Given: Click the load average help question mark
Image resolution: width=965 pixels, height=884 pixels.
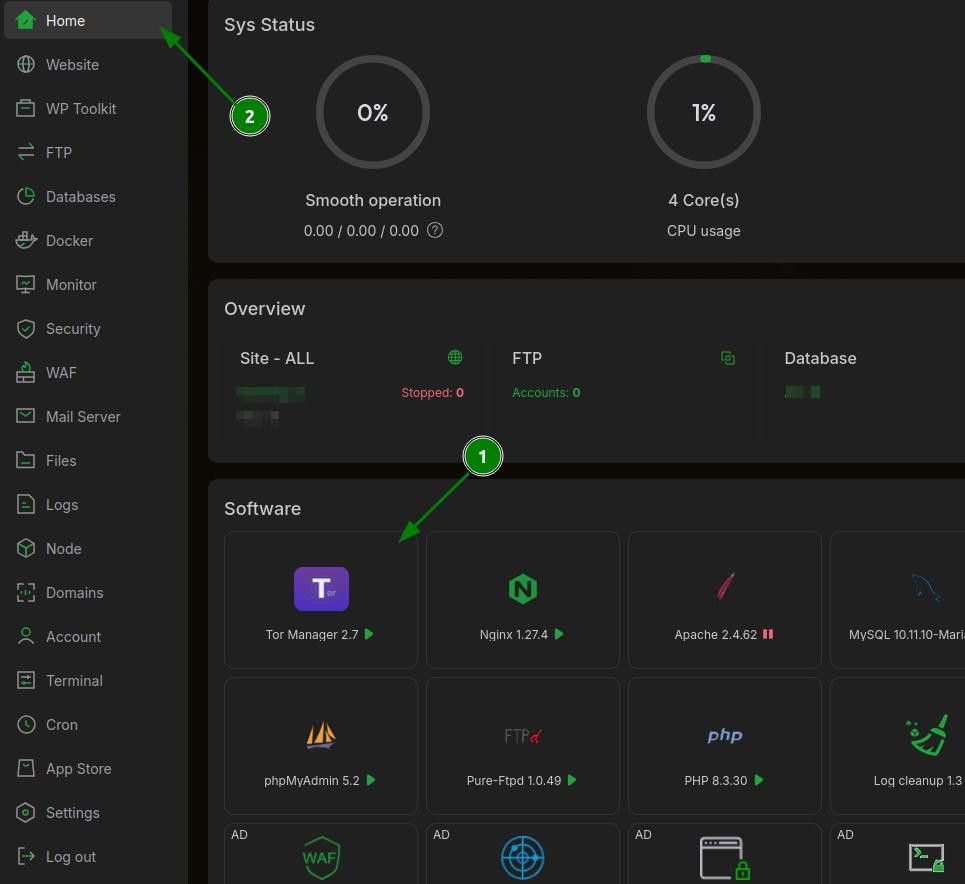Looking at the screenshot, I should coord(435,230).
